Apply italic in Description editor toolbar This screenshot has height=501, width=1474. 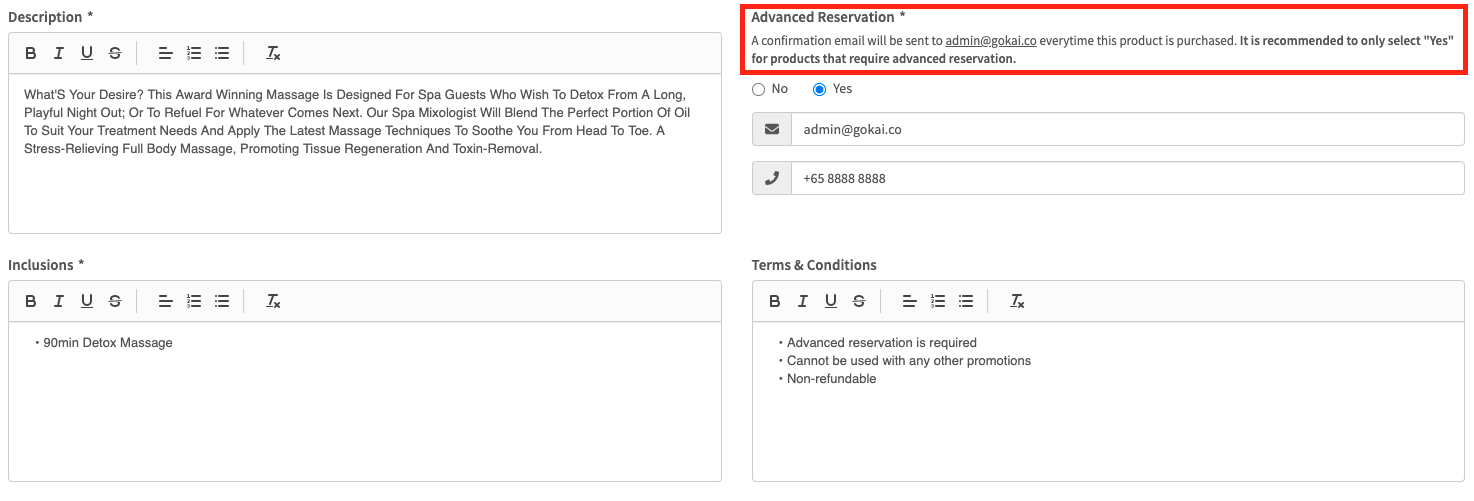pyautogui.click(x=59, y=53)
